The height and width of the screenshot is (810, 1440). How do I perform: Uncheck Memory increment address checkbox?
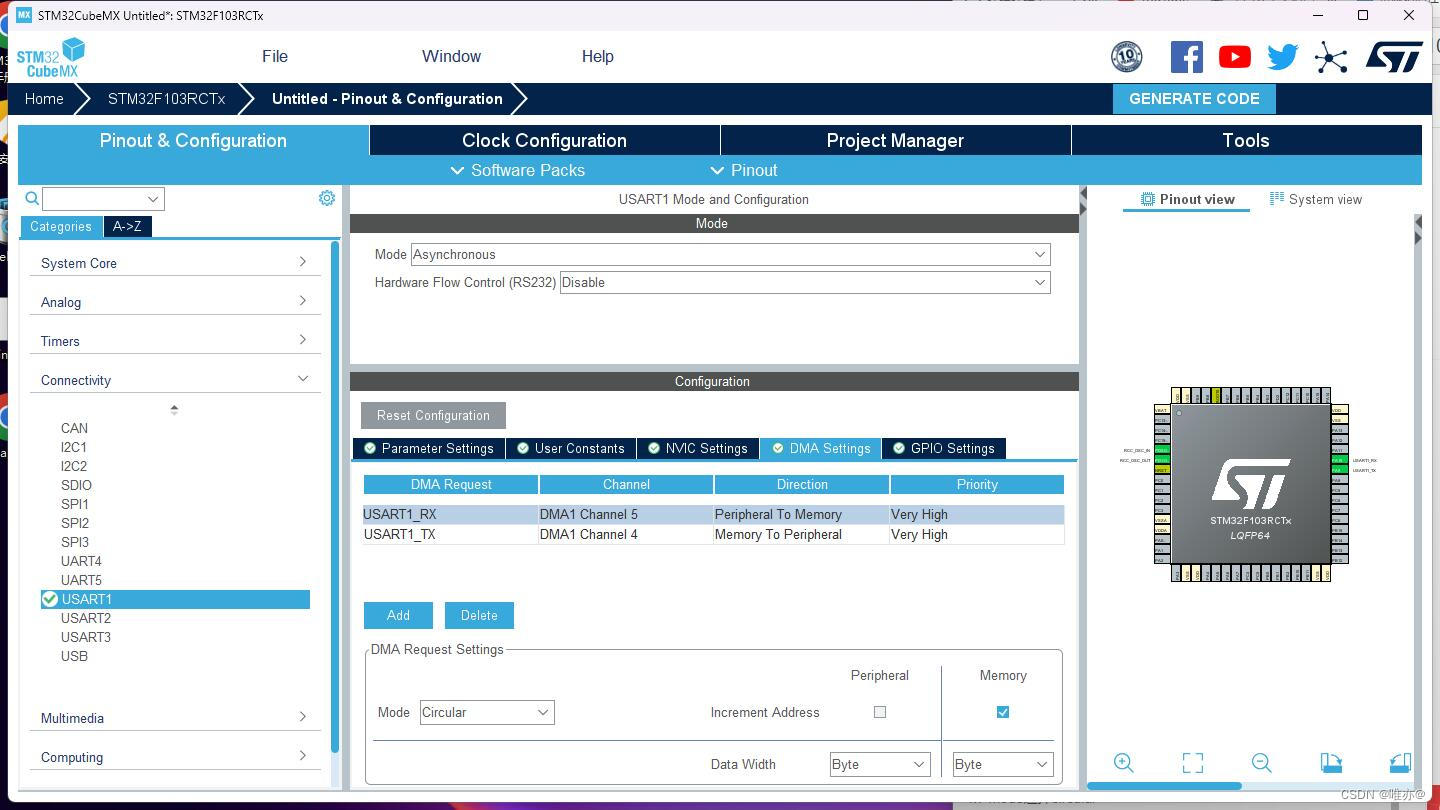[x=1003, y=712]
